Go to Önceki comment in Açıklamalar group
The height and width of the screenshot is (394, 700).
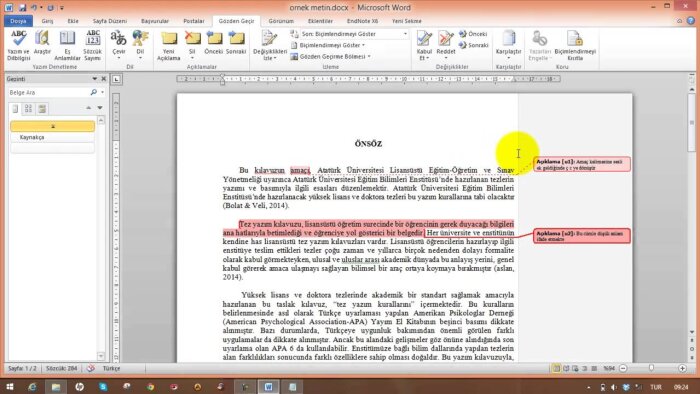pos(214,43)
